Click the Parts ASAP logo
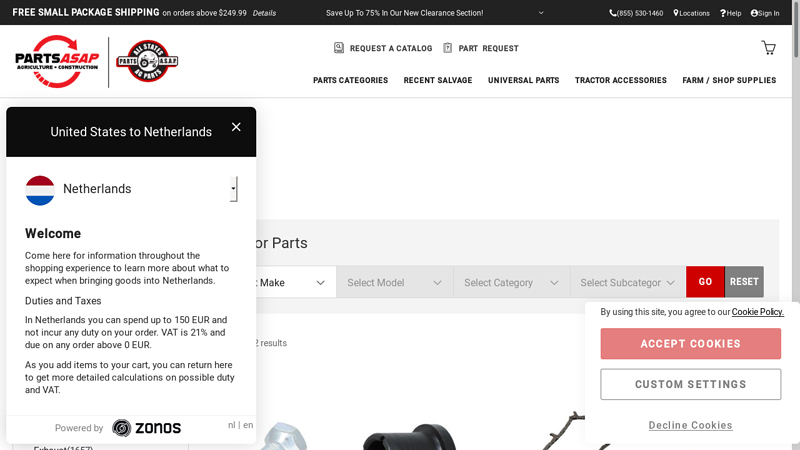 [58, 62]
